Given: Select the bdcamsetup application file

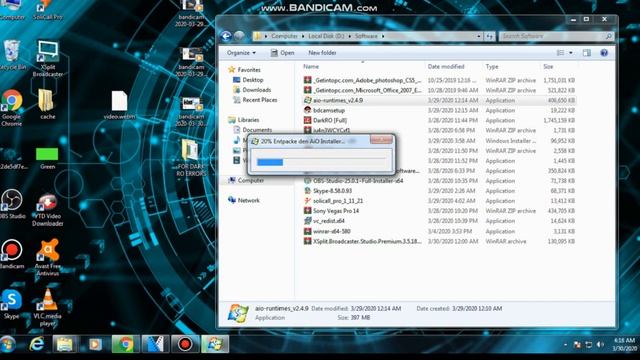Looking at the screenshot, I should 439,110.
